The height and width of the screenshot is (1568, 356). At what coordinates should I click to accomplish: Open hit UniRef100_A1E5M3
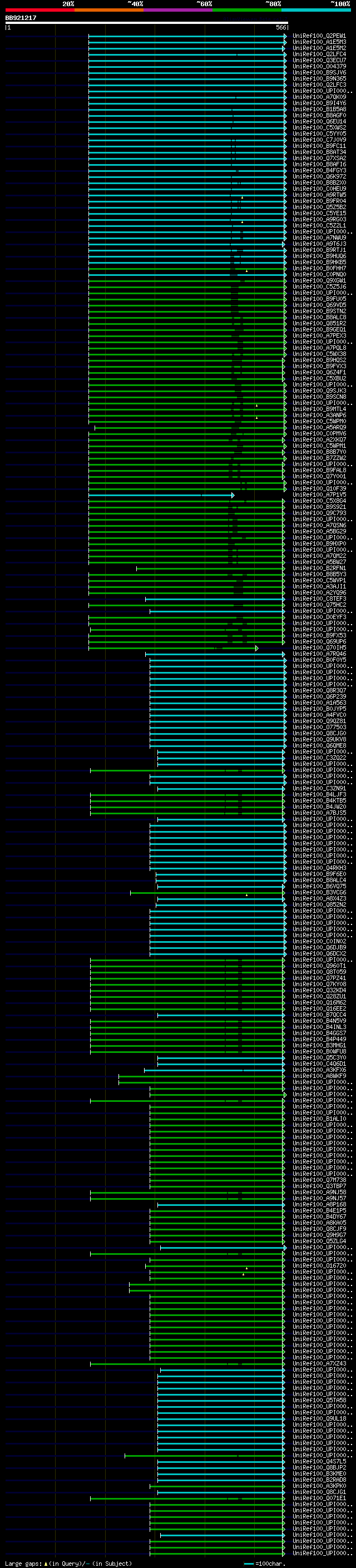click(319, 42)
